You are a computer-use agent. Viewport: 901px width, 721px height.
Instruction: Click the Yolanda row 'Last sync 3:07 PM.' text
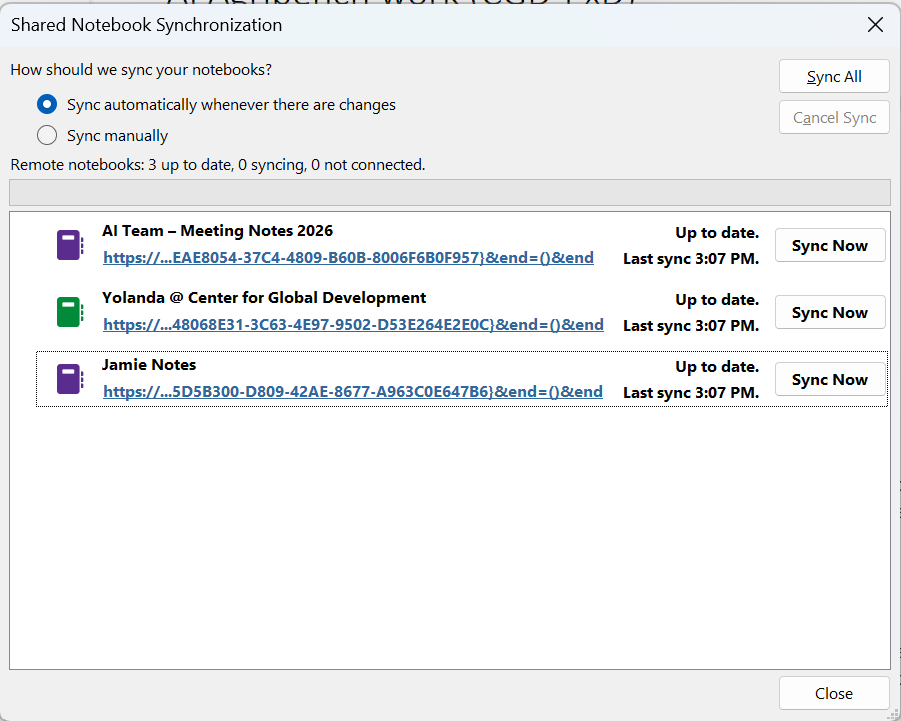coord(691,326)
